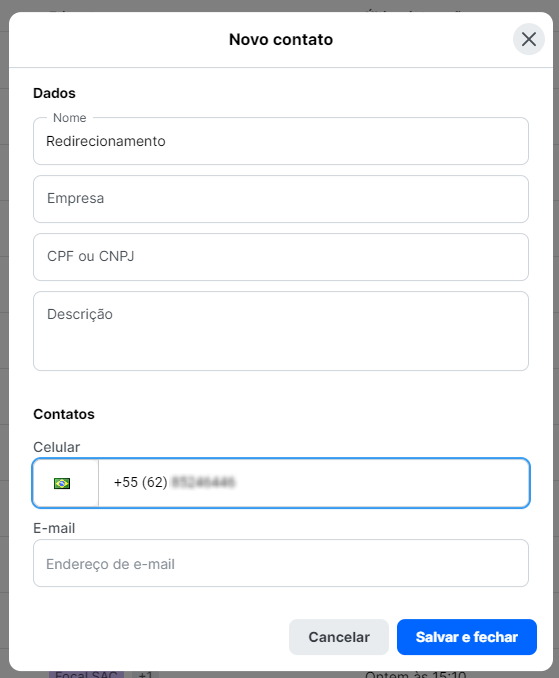This screenshot has height=678, width=559.
Task: Click the Novo contato dialog title
Action: 281,39
